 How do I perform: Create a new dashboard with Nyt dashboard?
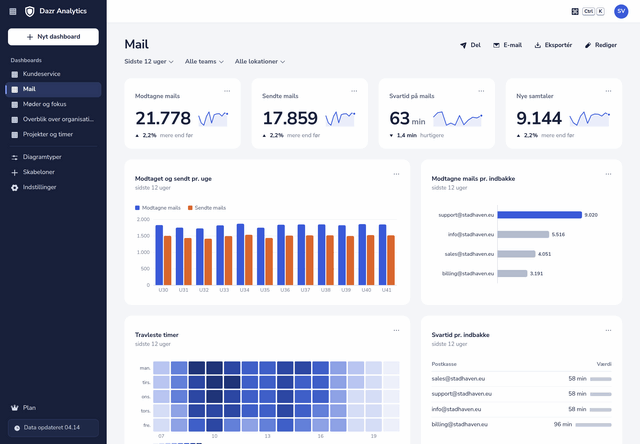[53, 37]
